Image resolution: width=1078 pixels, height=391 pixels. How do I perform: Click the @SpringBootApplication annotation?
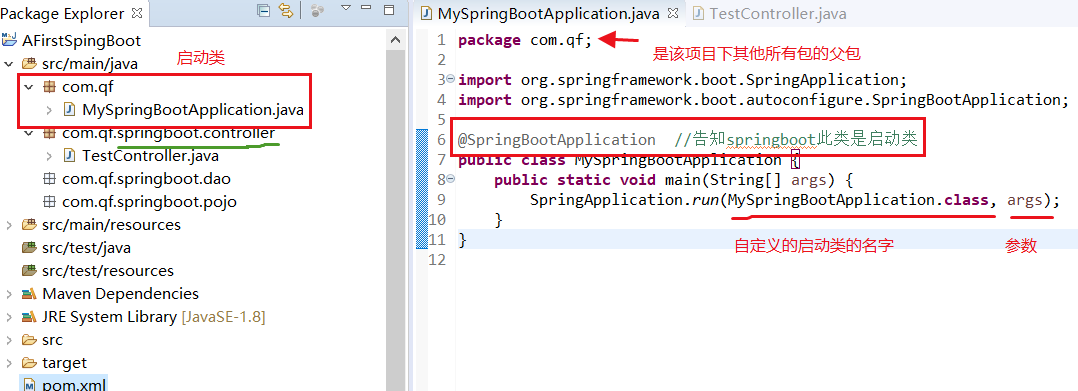click(556, 139)
